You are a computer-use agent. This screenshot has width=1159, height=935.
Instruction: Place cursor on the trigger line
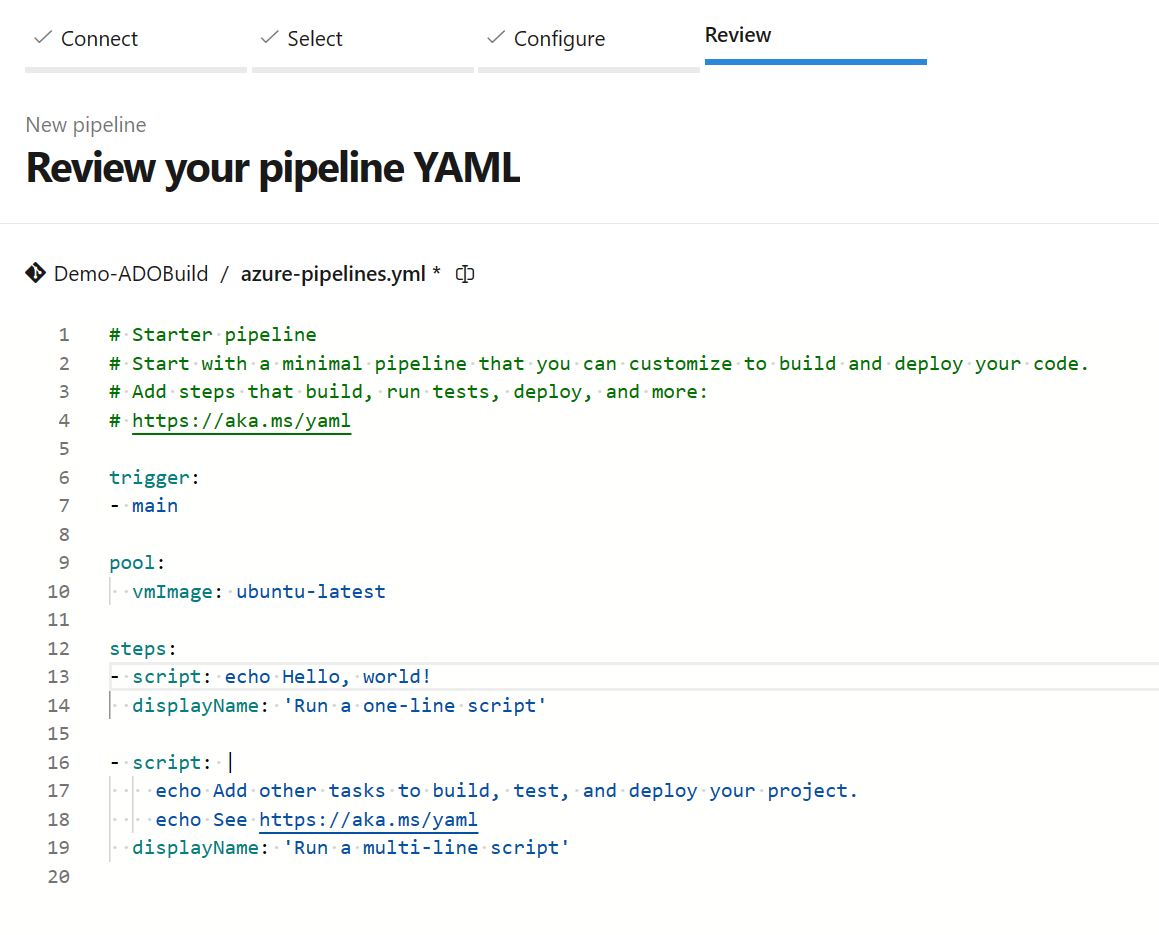(152, 477)
